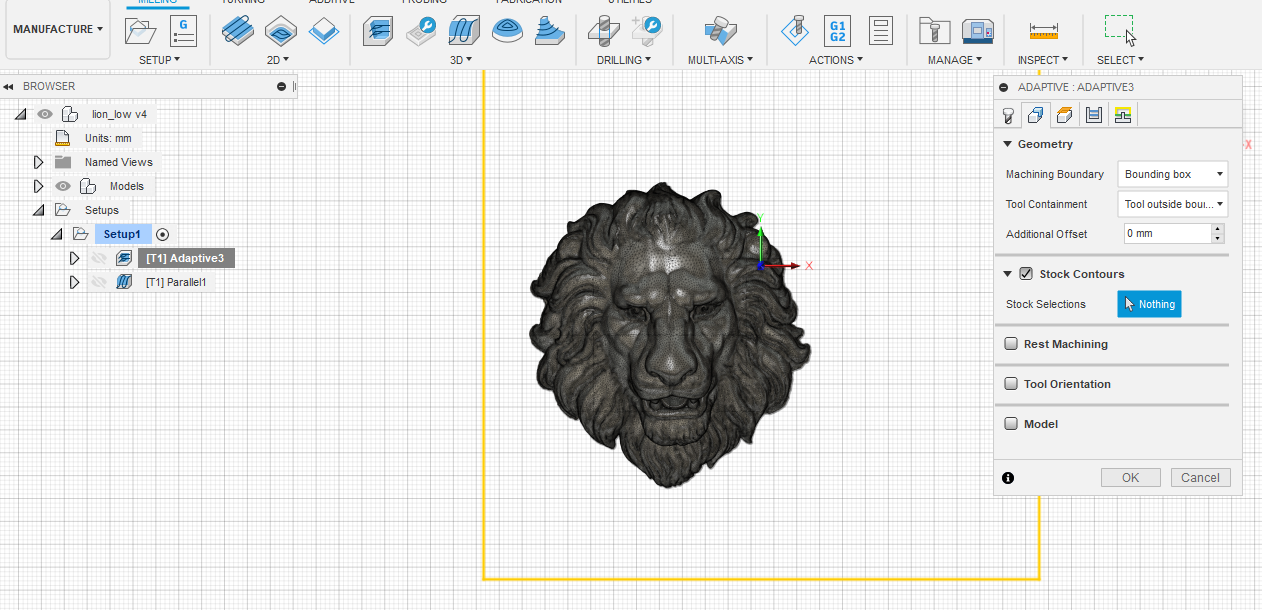Screen dimensions: 1262x610
Task: Select the 2D Adaptive Clearing tool icon
Action: pos(237,32)
